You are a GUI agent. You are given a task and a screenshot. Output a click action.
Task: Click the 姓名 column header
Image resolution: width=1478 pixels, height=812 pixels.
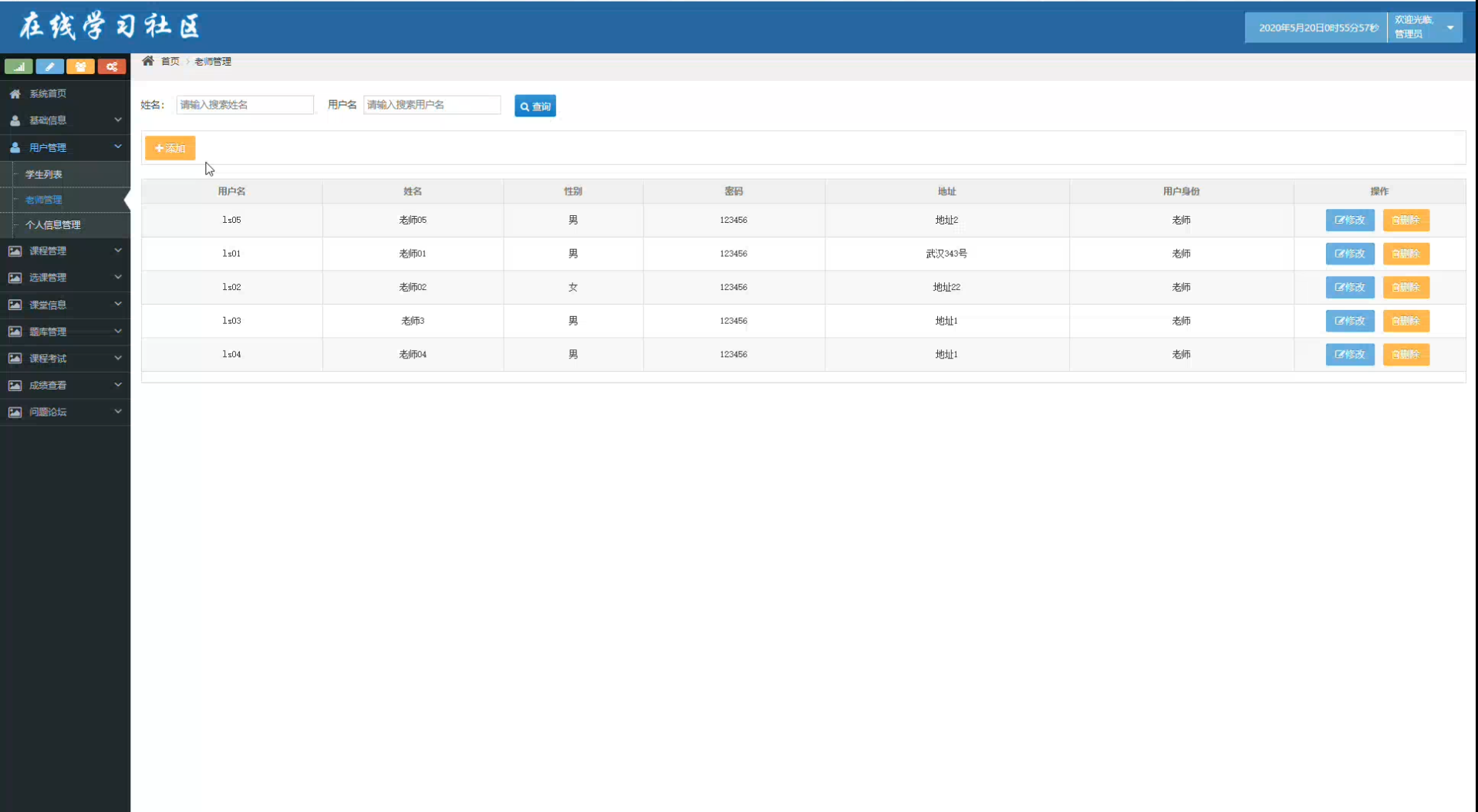tap(413, 191)
